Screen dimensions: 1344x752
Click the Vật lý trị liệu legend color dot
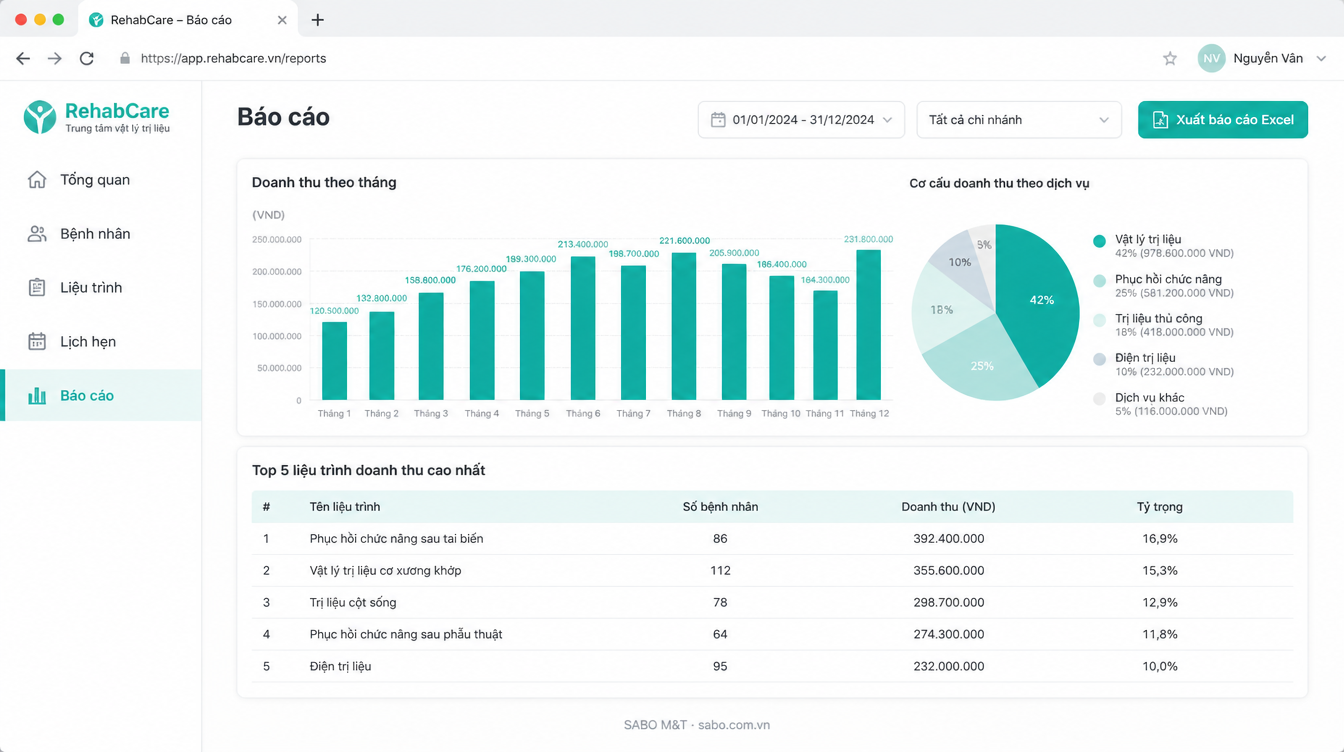click(1100, 241)
